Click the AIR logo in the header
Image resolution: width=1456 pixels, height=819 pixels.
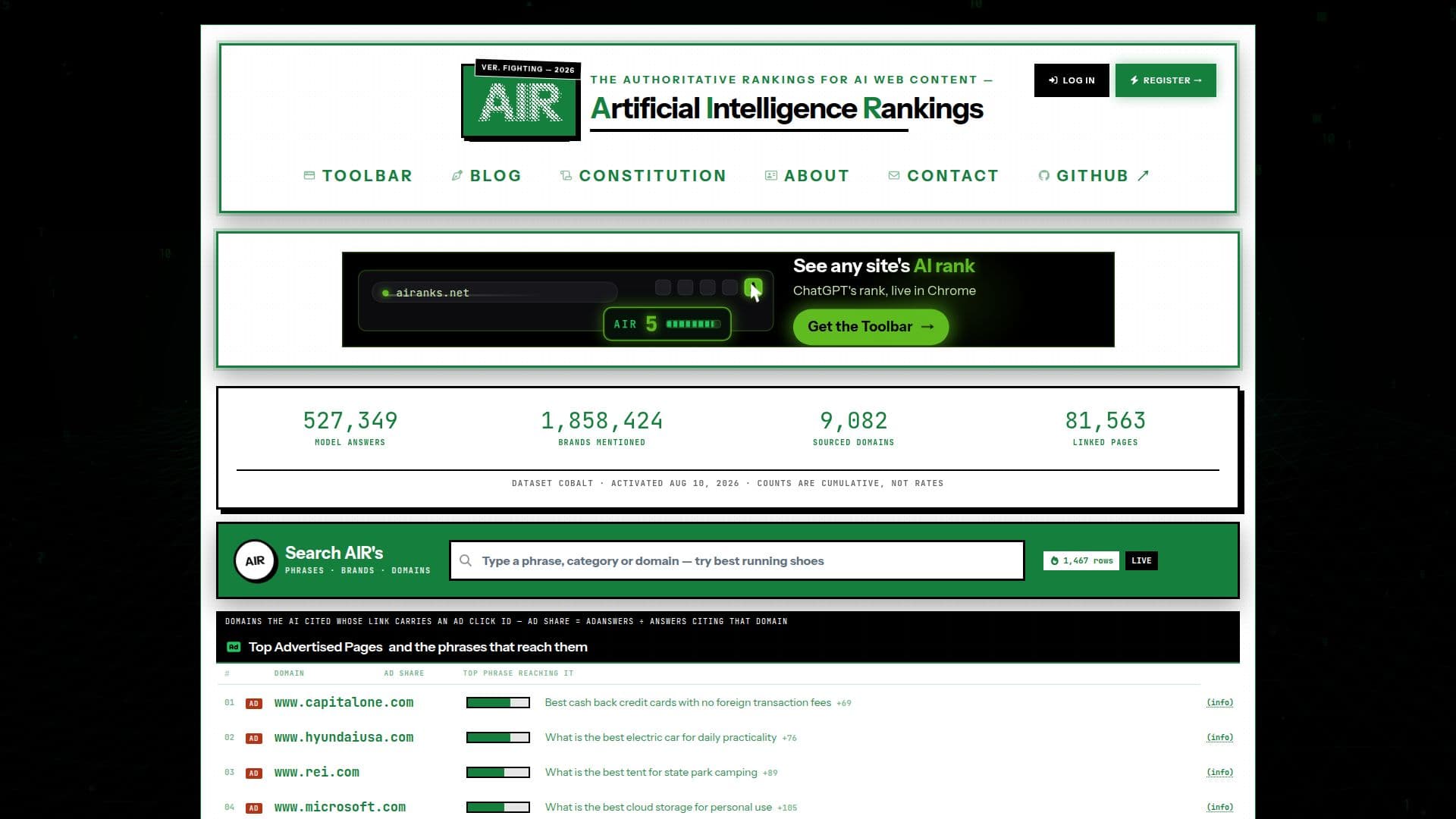[x=521, y=102]
